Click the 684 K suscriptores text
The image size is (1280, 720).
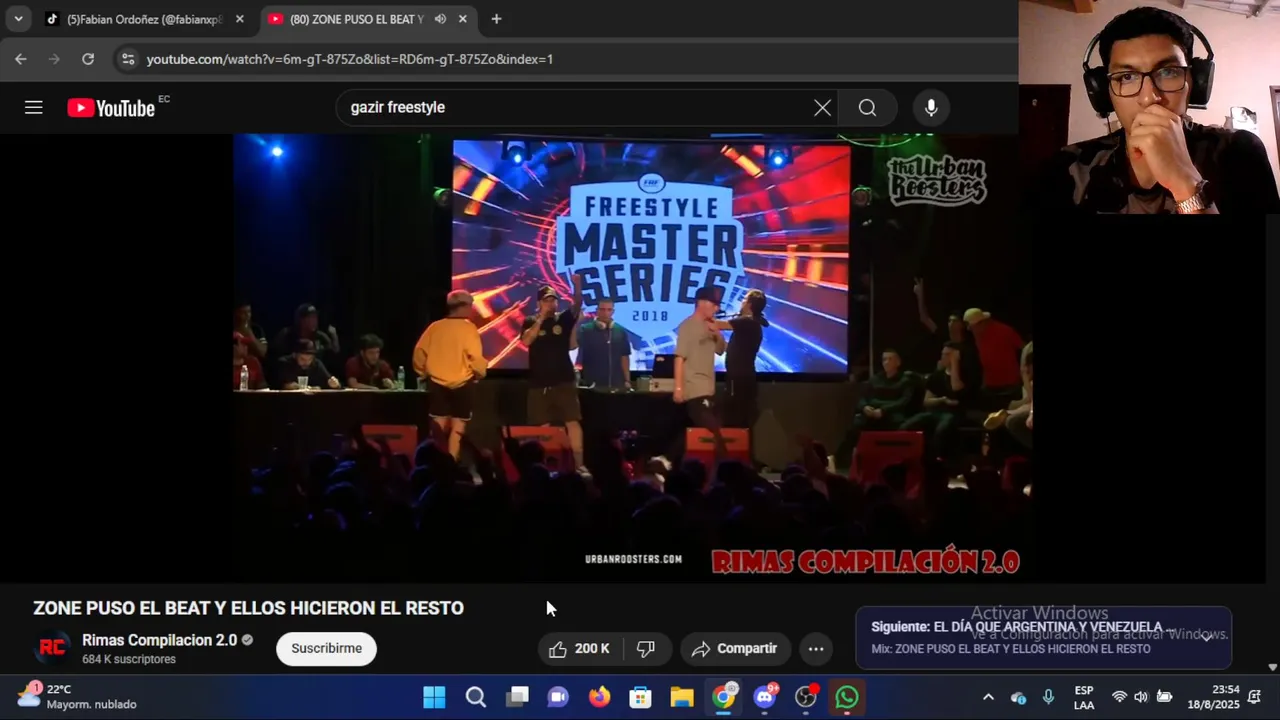[129, 660]
